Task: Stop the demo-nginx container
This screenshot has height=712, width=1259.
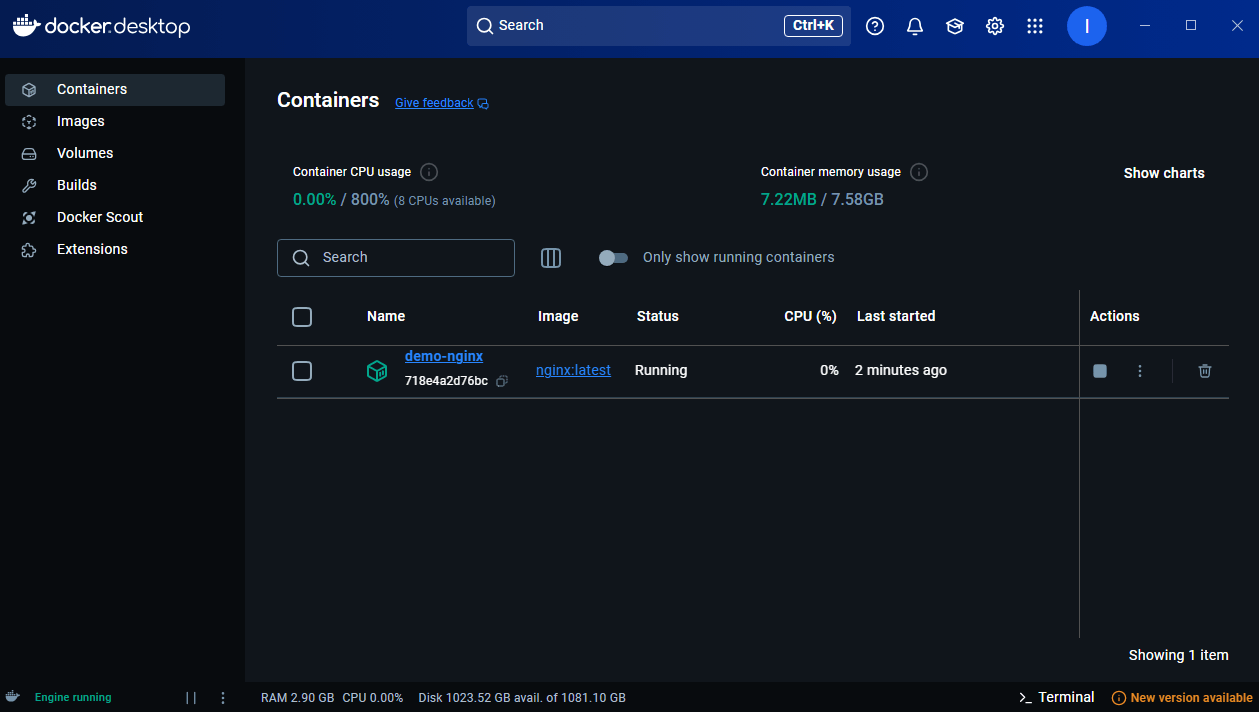Action: [1100, 371]
